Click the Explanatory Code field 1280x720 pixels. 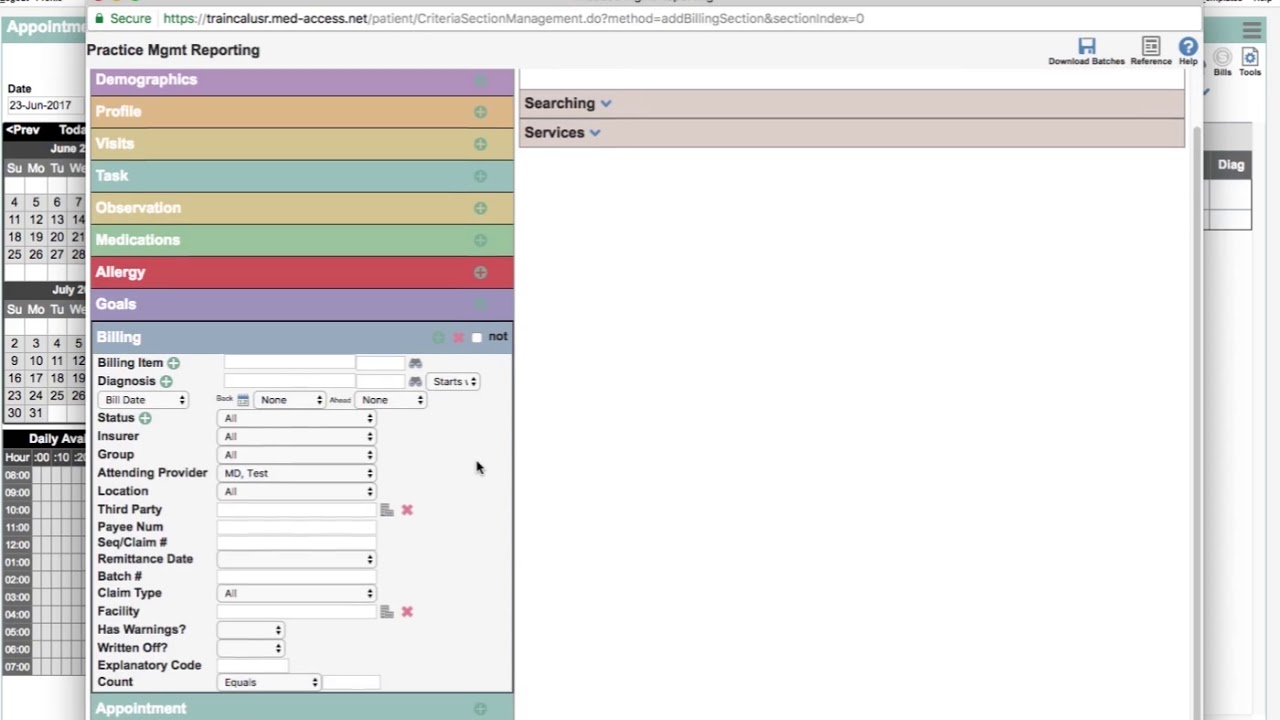tap(252, 666)
